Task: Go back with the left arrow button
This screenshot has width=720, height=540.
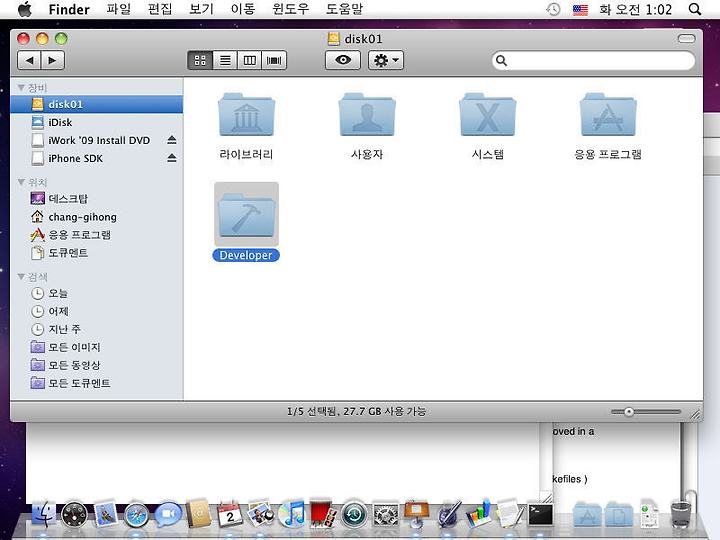Action: (x=29, y=60)
